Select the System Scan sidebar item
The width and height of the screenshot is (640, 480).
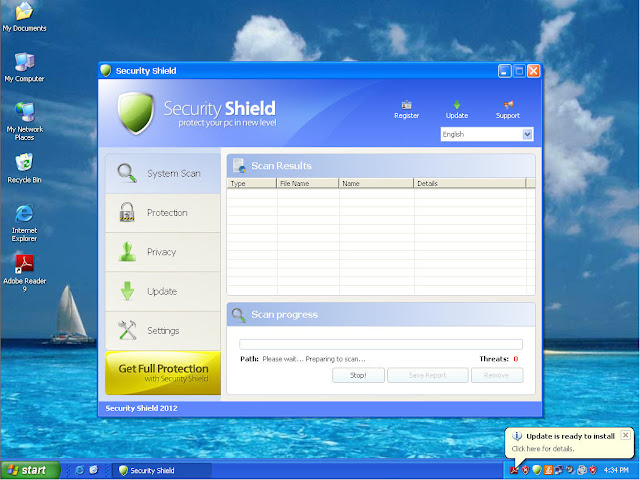(163, 173)
